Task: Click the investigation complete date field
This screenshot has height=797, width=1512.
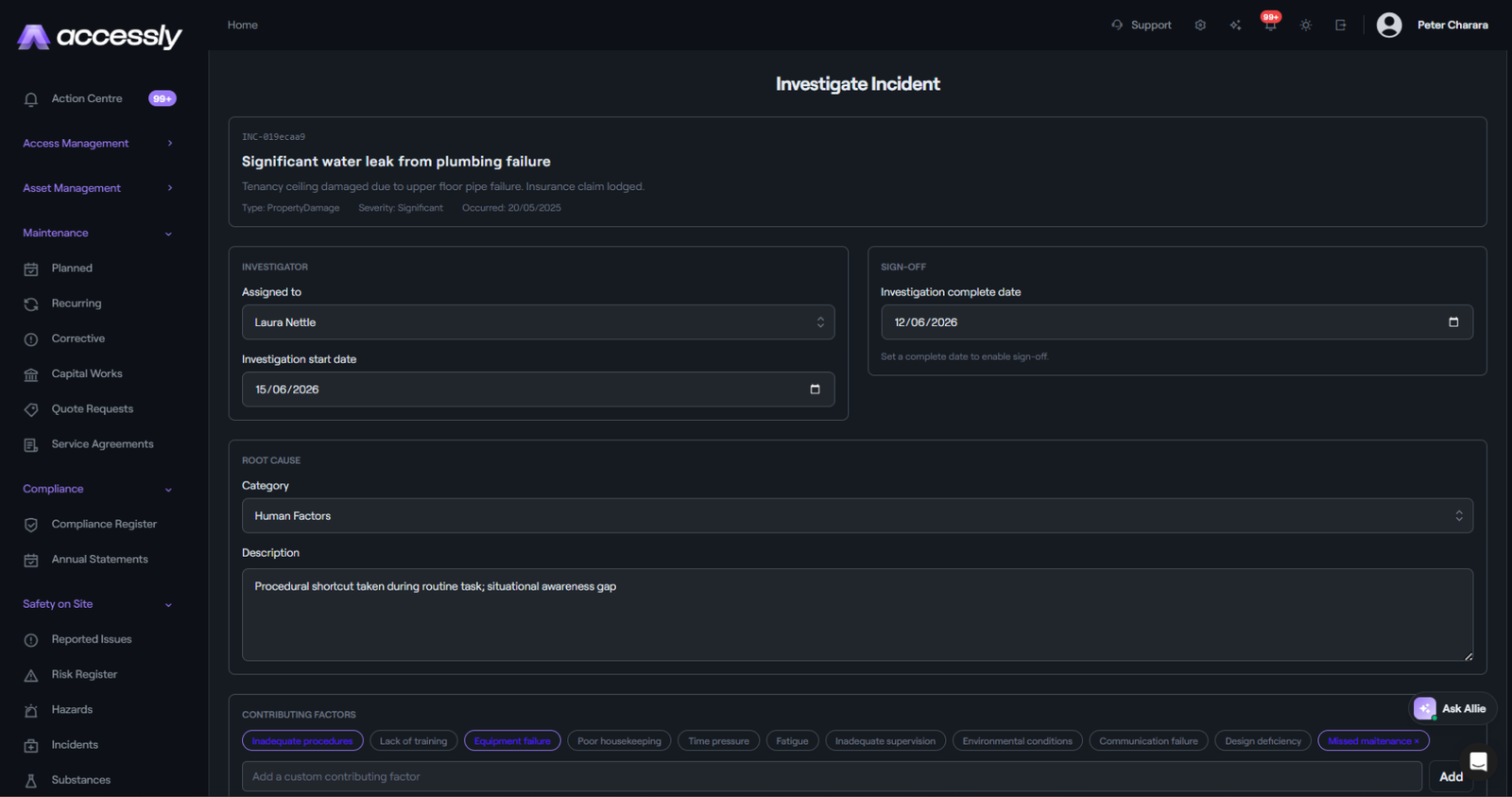Action: (x=1177, y=322)
